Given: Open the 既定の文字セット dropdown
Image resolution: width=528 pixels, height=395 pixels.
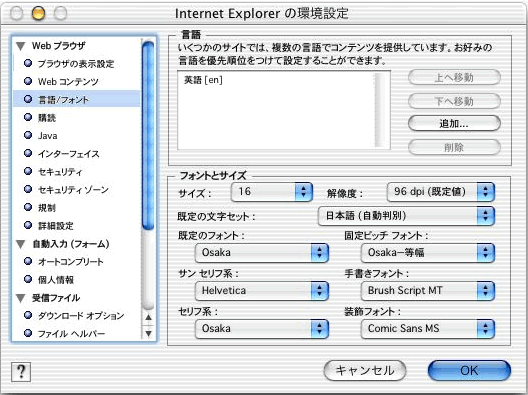Looking at the screenshot, I should tap(406, 216).
